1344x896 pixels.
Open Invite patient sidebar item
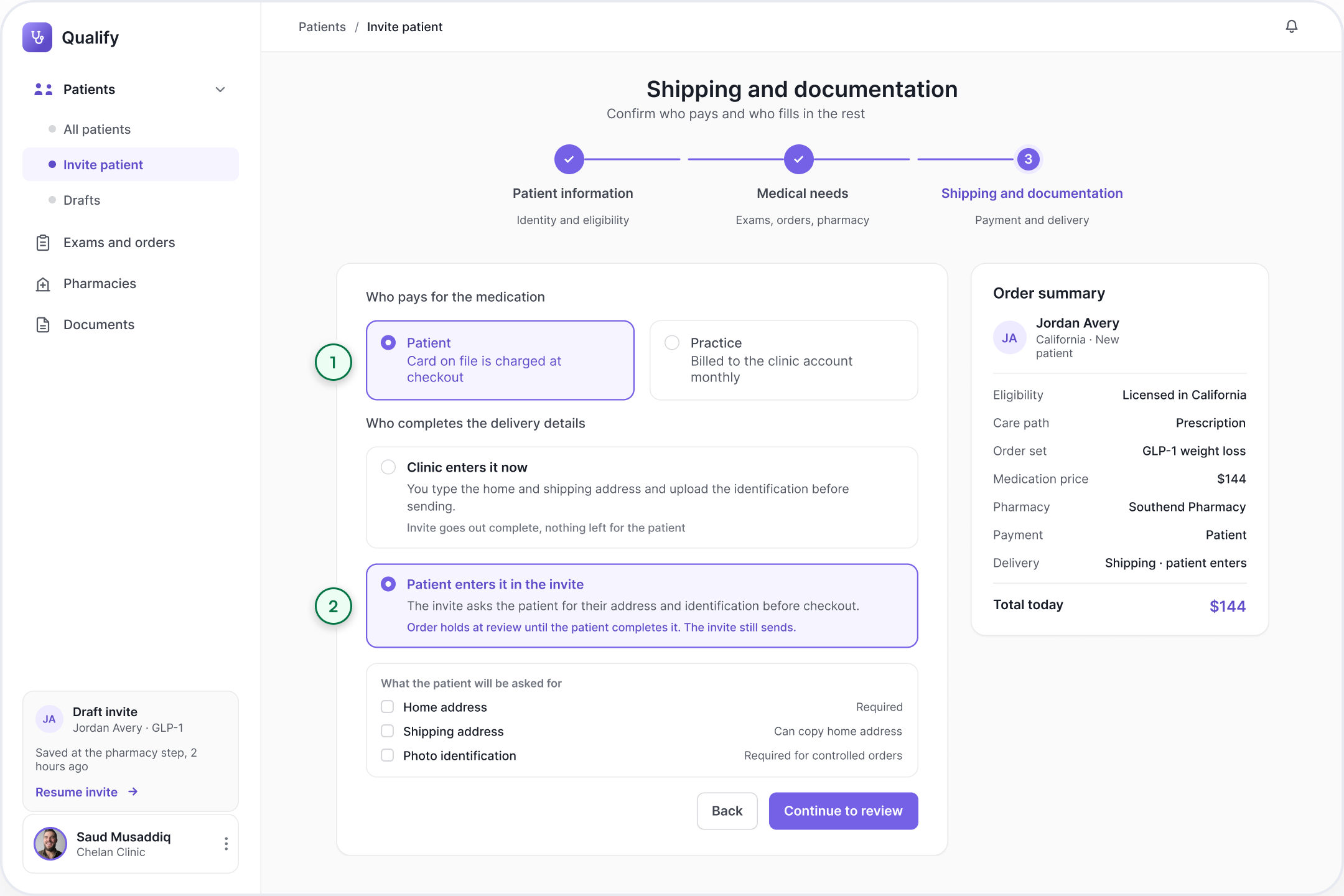[x=131, y=164]
